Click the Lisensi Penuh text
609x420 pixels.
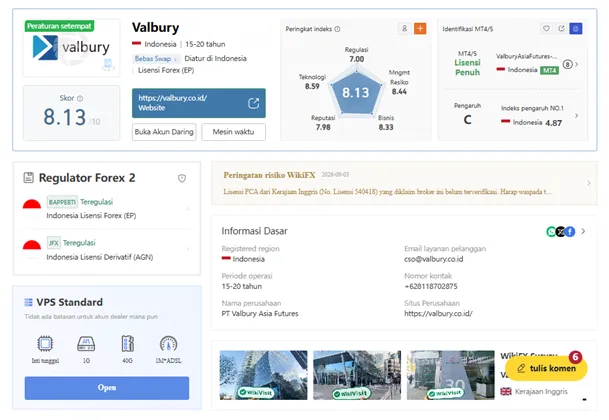[467, 68]
